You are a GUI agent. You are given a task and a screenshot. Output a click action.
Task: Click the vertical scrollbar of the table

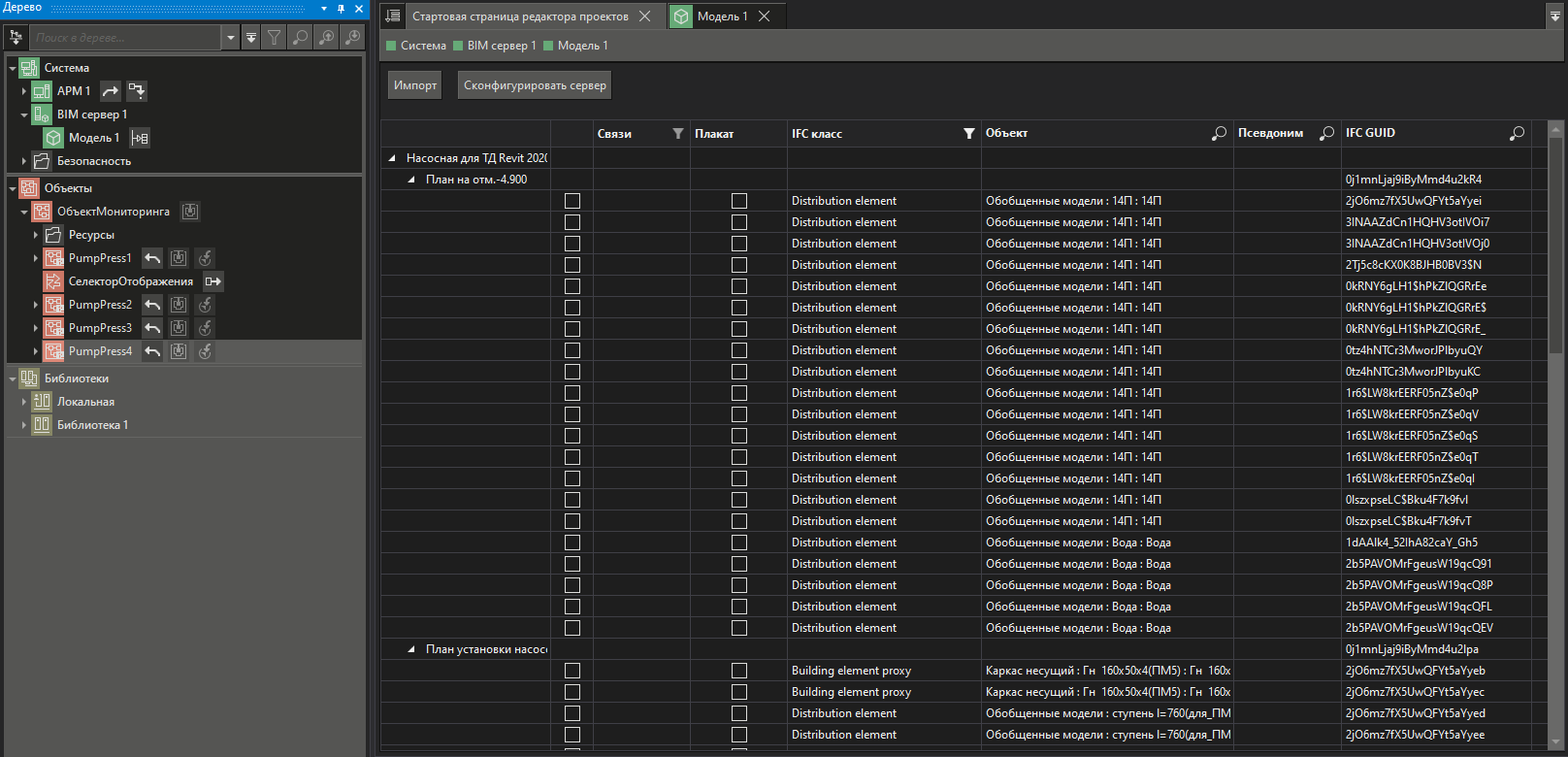(1556, 244)
